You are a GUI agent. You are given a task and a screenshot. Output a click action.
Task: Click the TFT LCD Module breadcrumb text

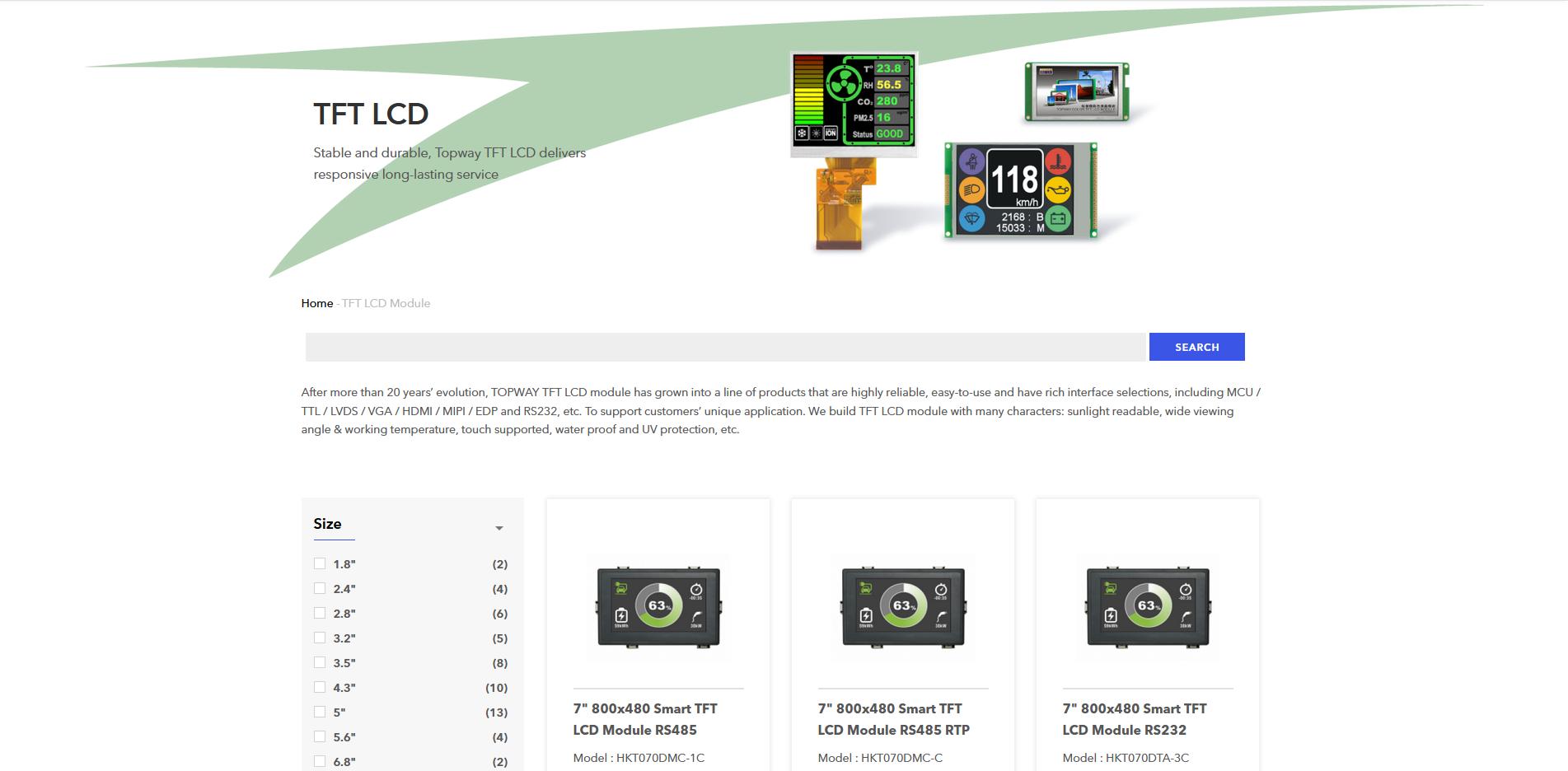pos(386,303)
